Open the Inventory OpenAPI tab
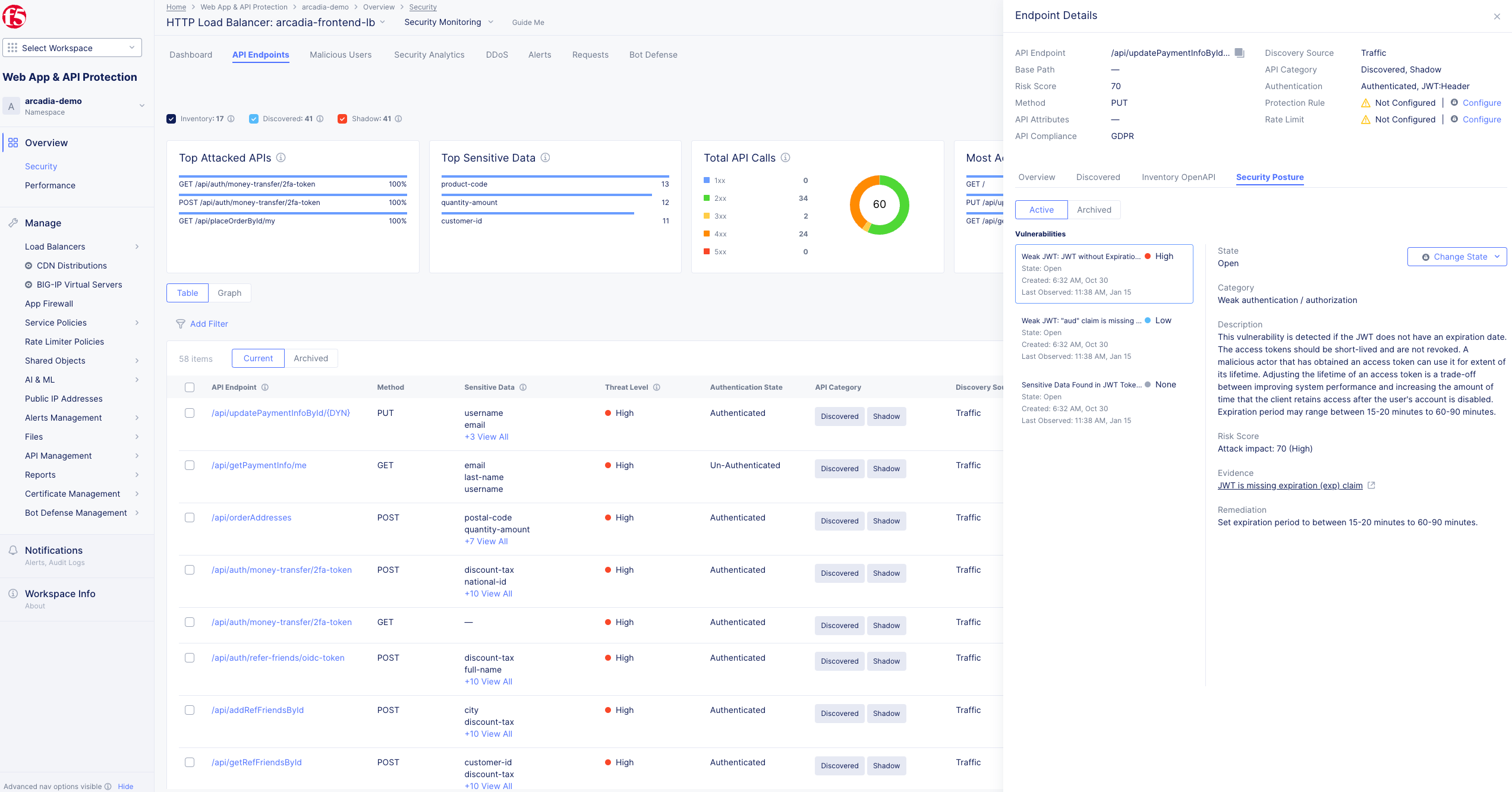The width and height of the screenshot is (1512, 792). [x=1178, y=177]
